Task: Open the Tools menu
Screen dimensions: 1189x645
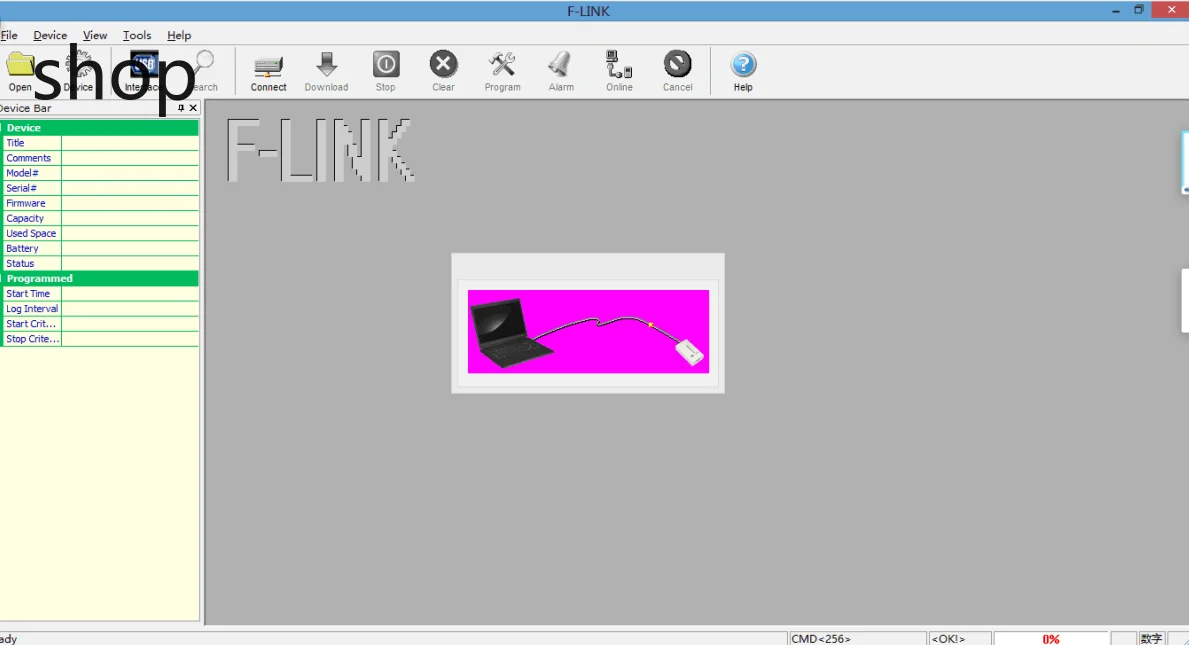Action: [136, 36]
